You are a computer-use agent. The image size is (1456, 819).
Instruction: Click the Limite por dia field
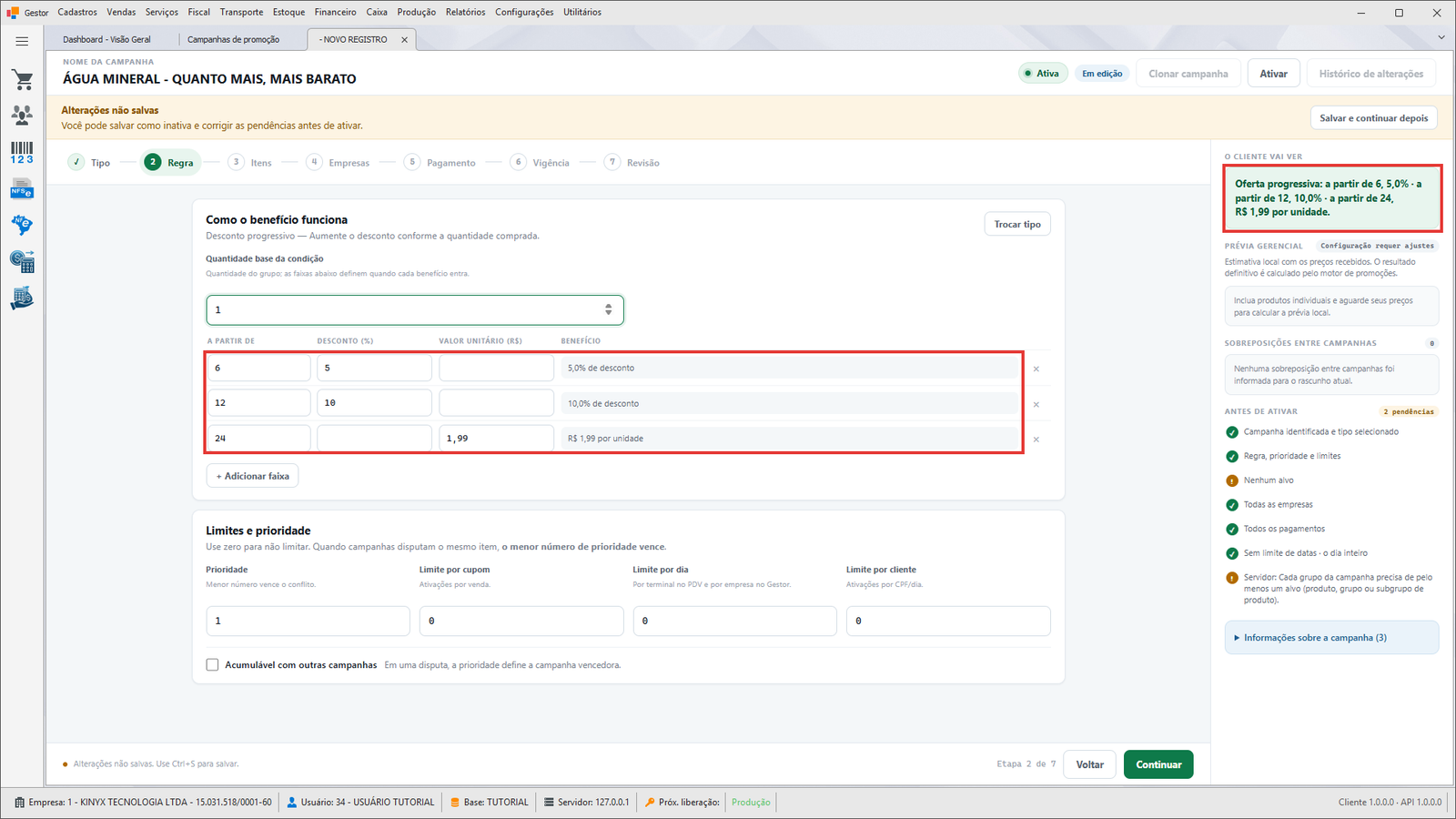click(x=734, y=621)
